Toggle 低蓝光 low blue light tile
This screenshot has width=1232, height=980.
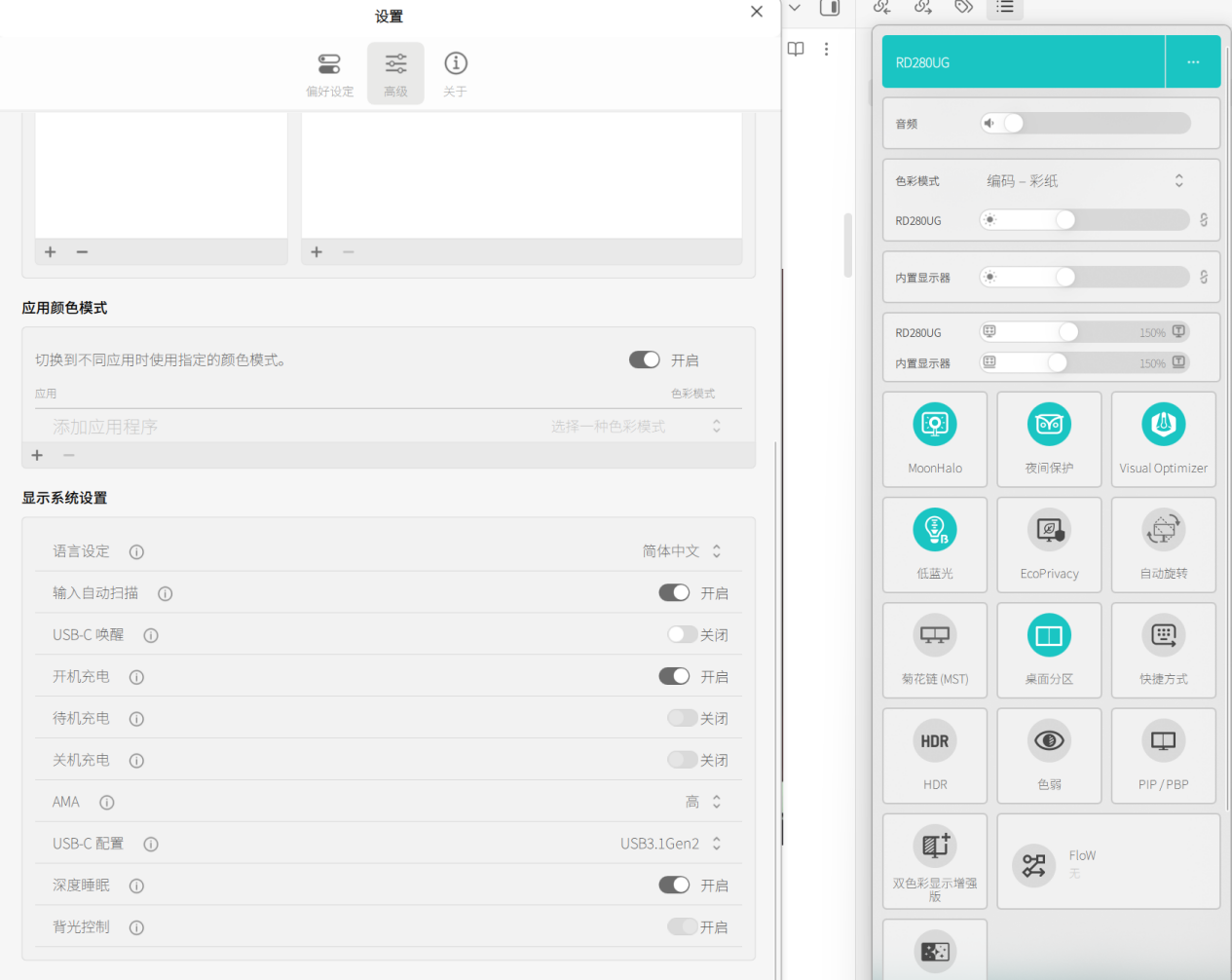point(935,545)
